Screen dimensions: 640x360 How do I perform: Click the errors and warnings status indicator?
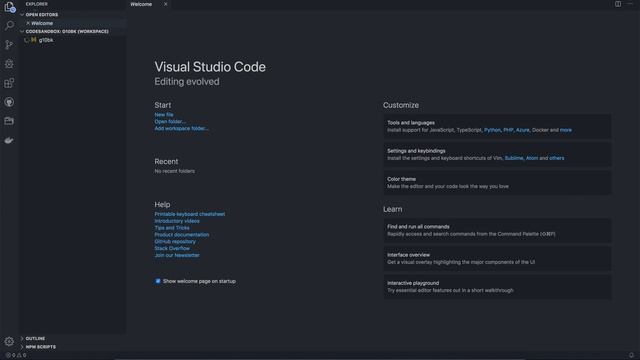pos(16,355)
